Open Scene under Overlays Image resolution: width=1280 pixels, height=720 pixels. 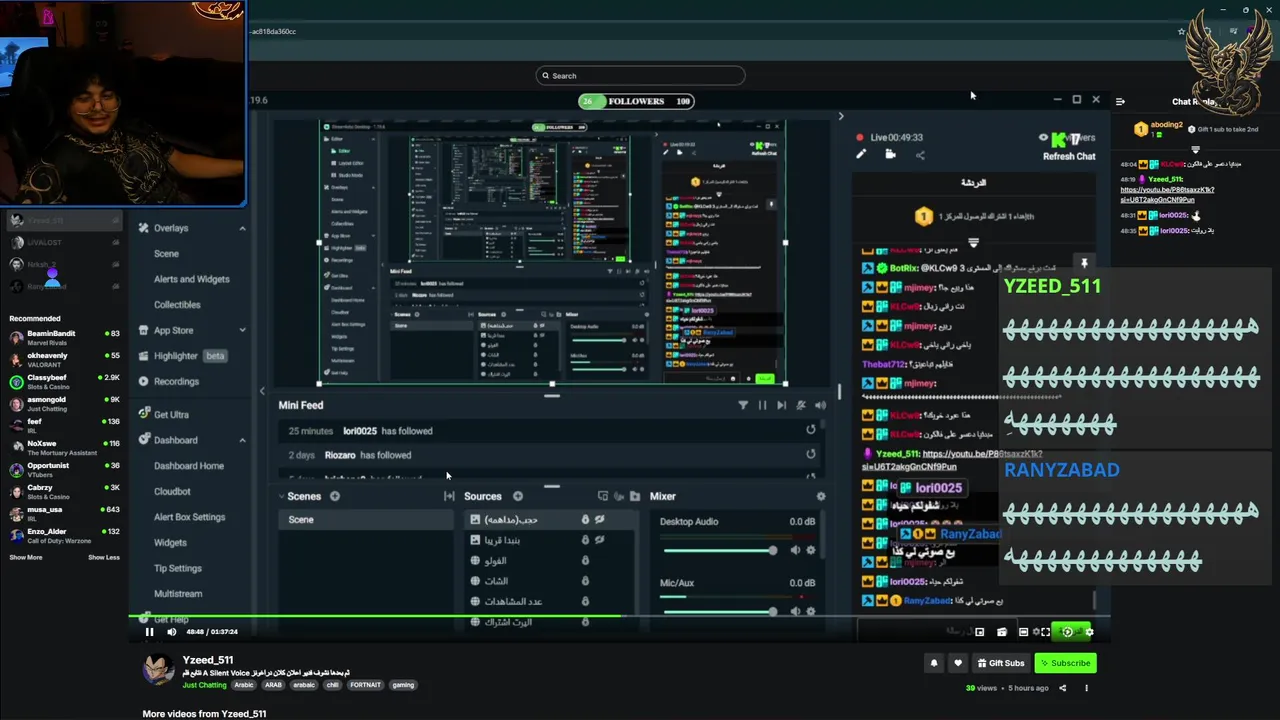click(167, 253)
